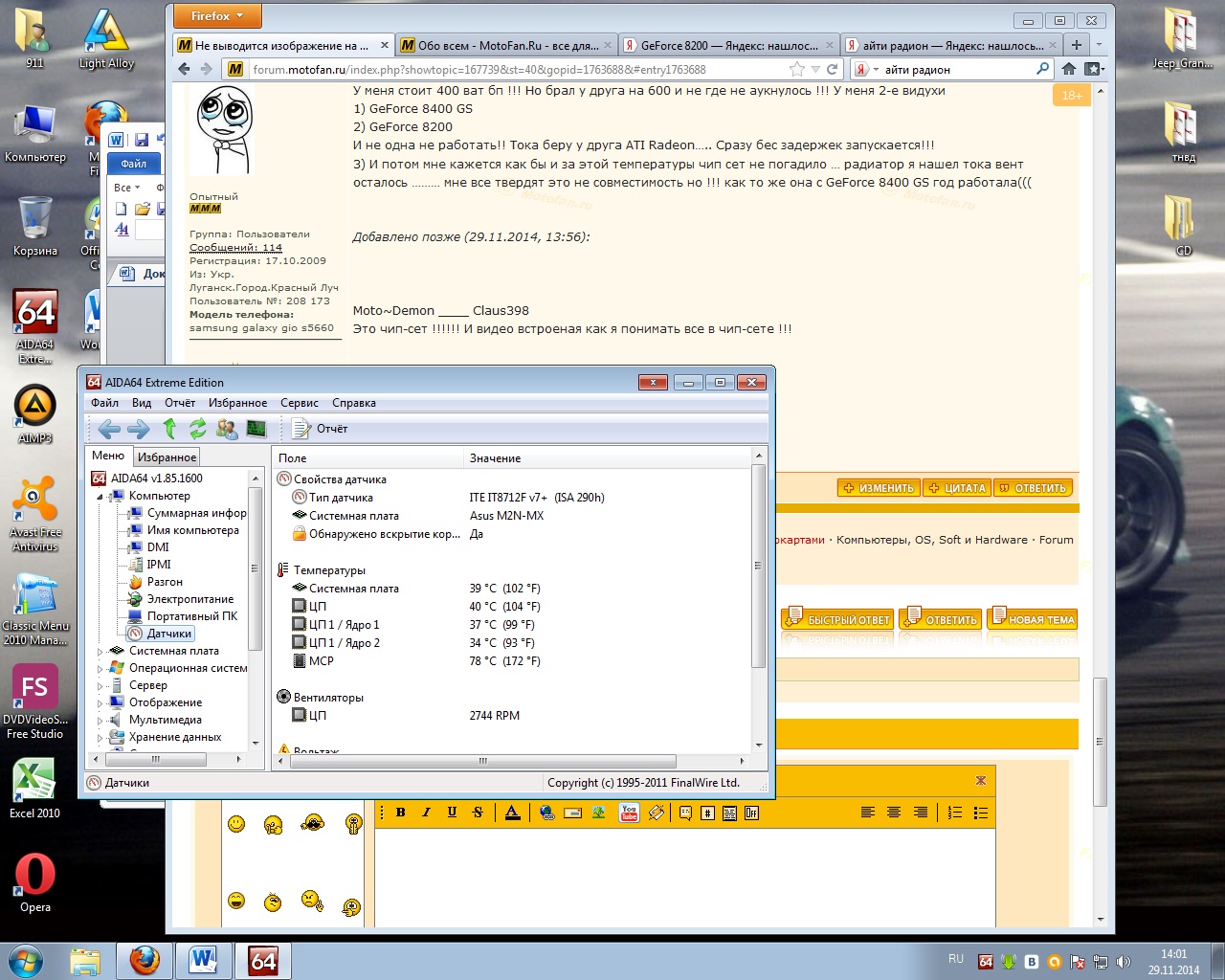Go to Firefox home page icon

pyautogui.click(x=1069, y=69)
